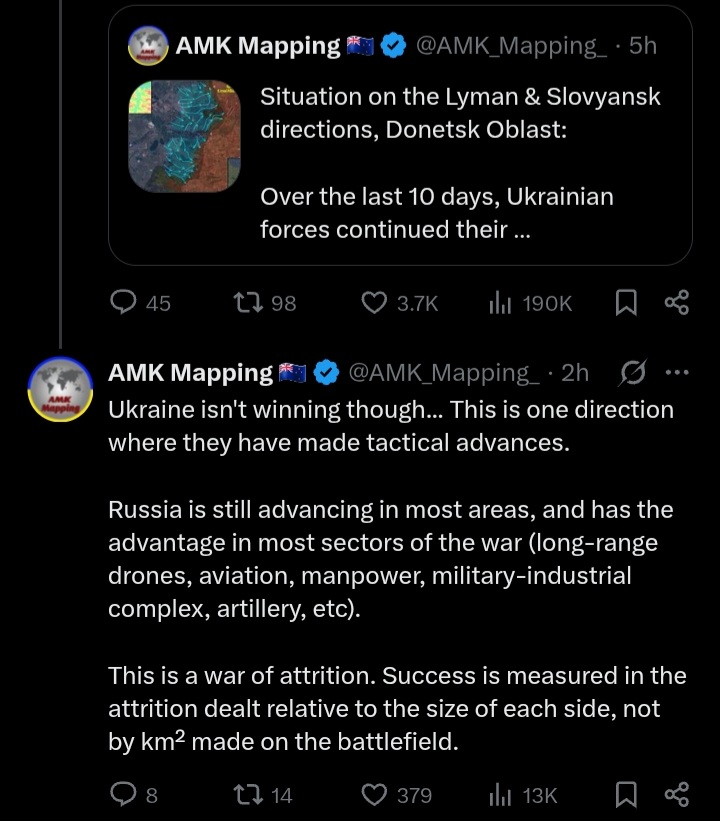Open the Lyman map thumbnail image

[184, 136]
